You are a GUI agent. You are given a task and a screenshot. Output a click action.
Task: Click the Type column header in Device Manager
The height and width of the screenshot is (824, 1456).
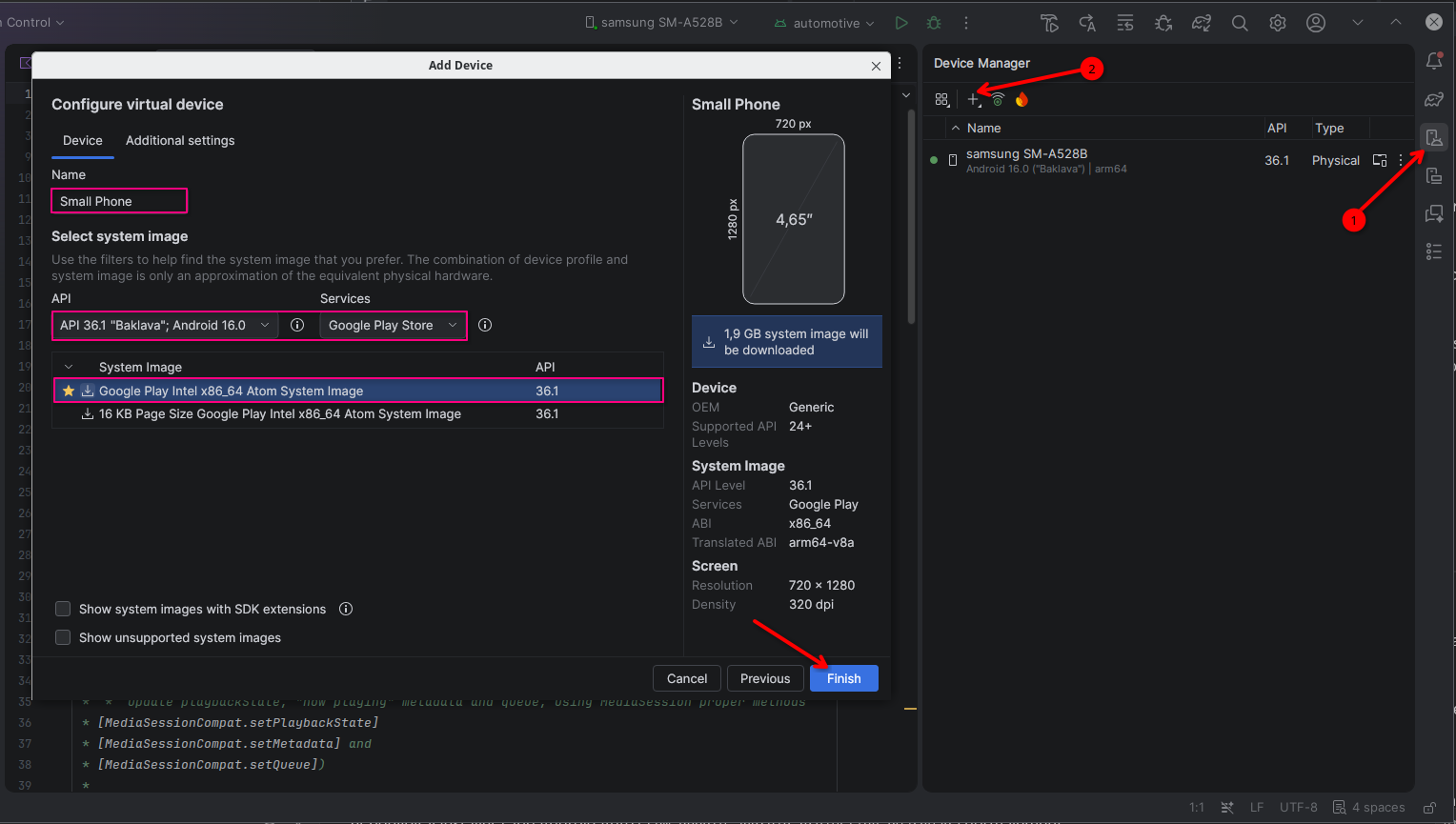point(1329,128)
